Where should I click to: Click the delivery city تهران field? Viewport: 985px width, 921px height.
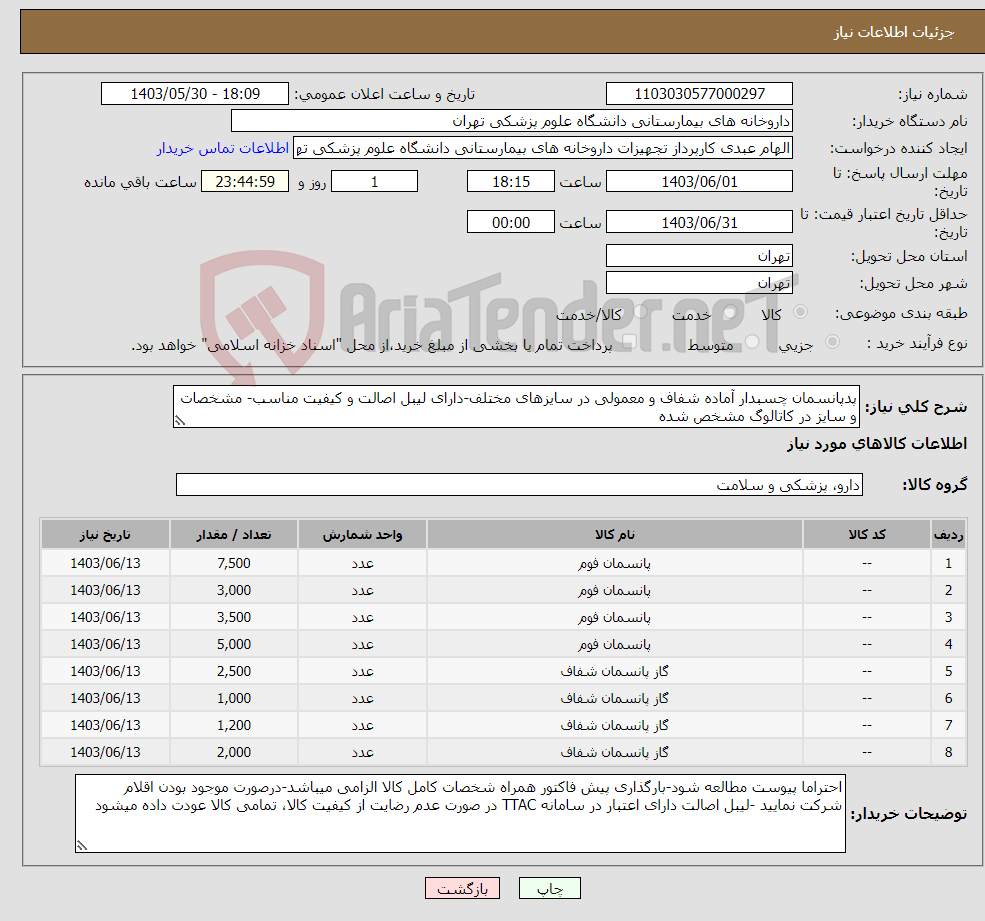pyautogui.click(x=699, y=283)
